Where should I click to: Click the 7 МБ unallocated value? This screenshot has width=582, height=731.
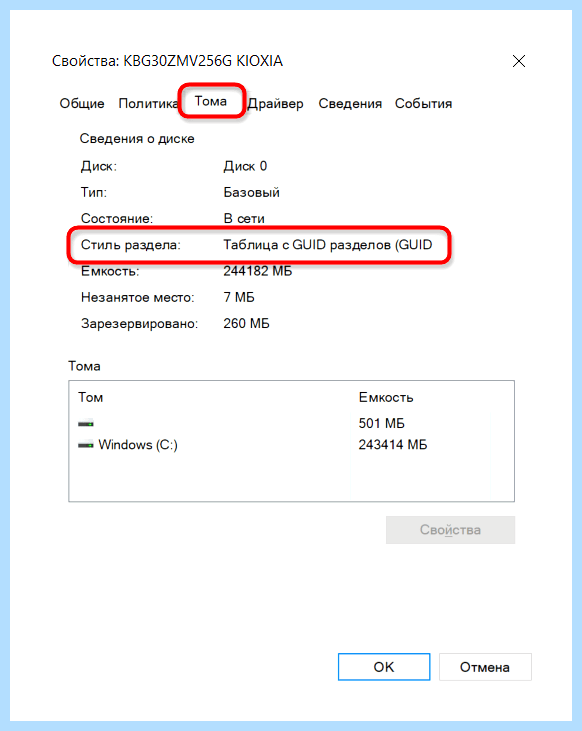[x=239, y=297]
